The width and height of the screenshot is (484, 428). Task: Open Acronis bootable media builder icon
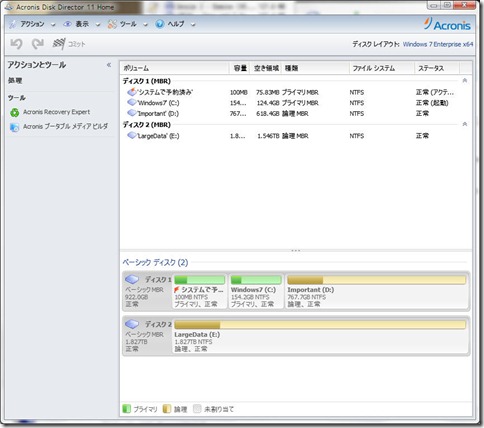point(14,127)
